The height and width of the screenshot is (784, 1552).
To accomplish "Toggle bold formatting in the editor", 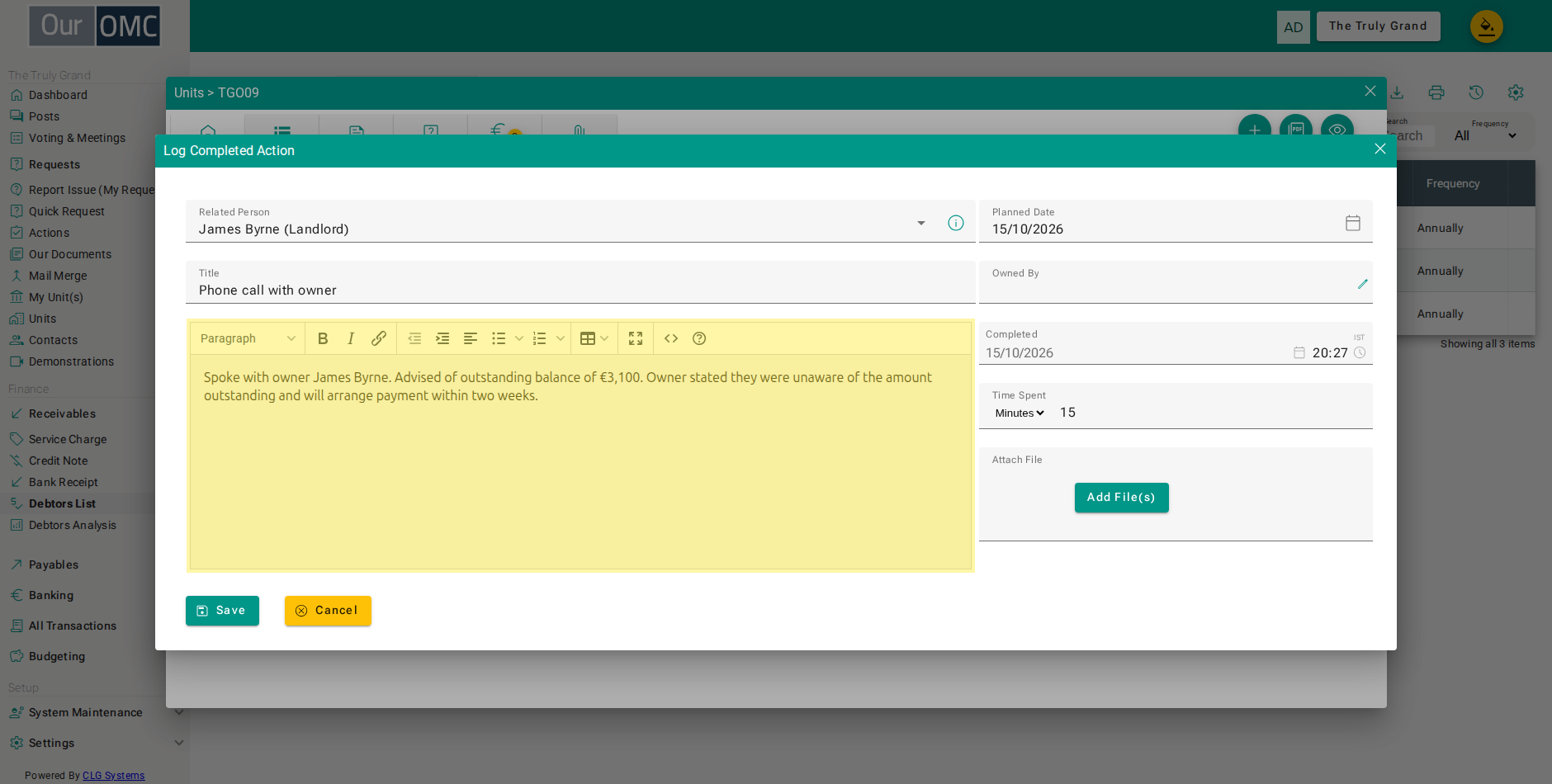I will pos(323,338).
